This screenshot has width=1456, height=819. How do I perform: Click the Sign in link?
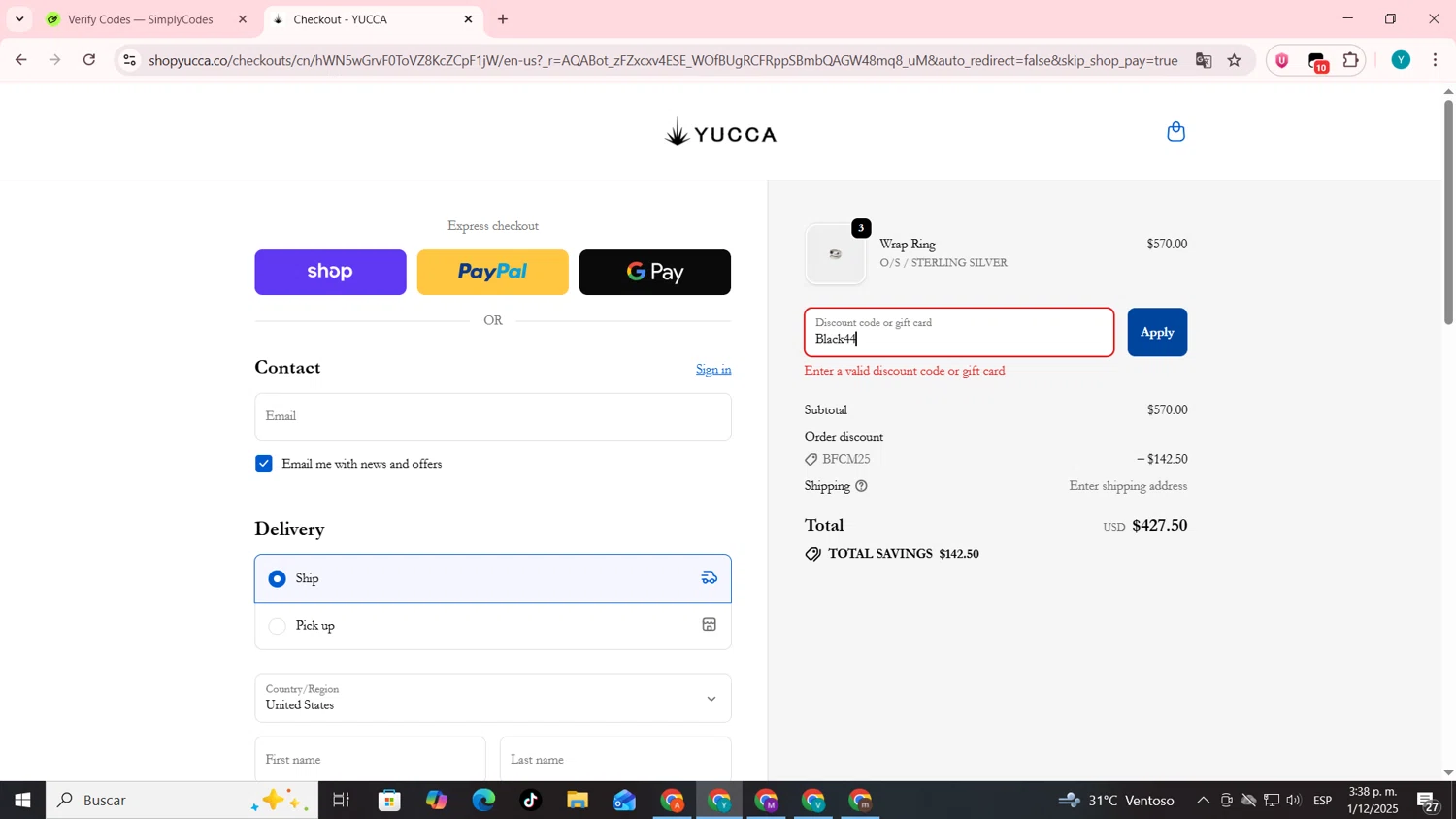click(x=713, y=370)
